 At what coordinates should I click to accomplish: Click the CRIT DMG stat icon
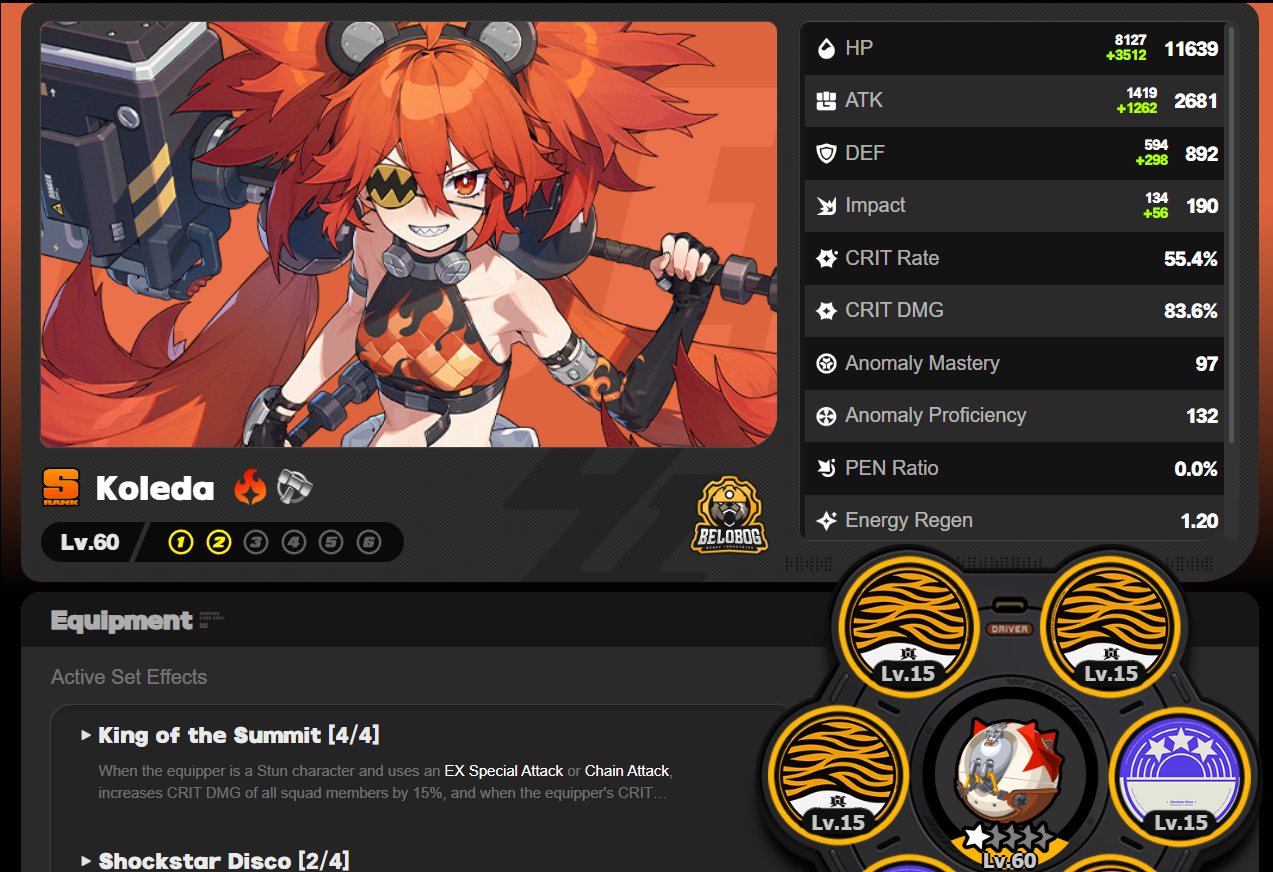coord(826,311)
